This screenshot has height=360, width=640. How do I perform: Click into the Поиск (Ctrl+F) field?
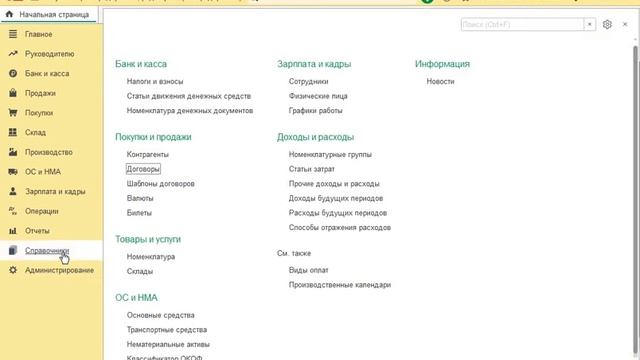tap(522, 24)
